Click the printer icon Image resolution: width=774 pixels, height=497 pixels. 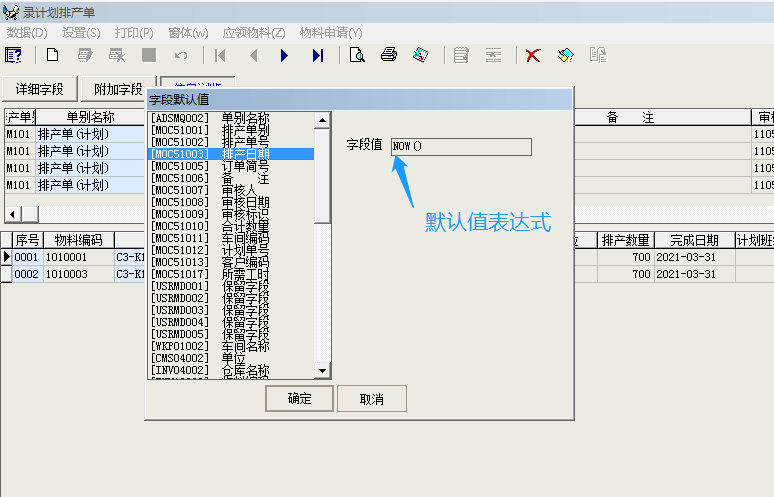389,55
